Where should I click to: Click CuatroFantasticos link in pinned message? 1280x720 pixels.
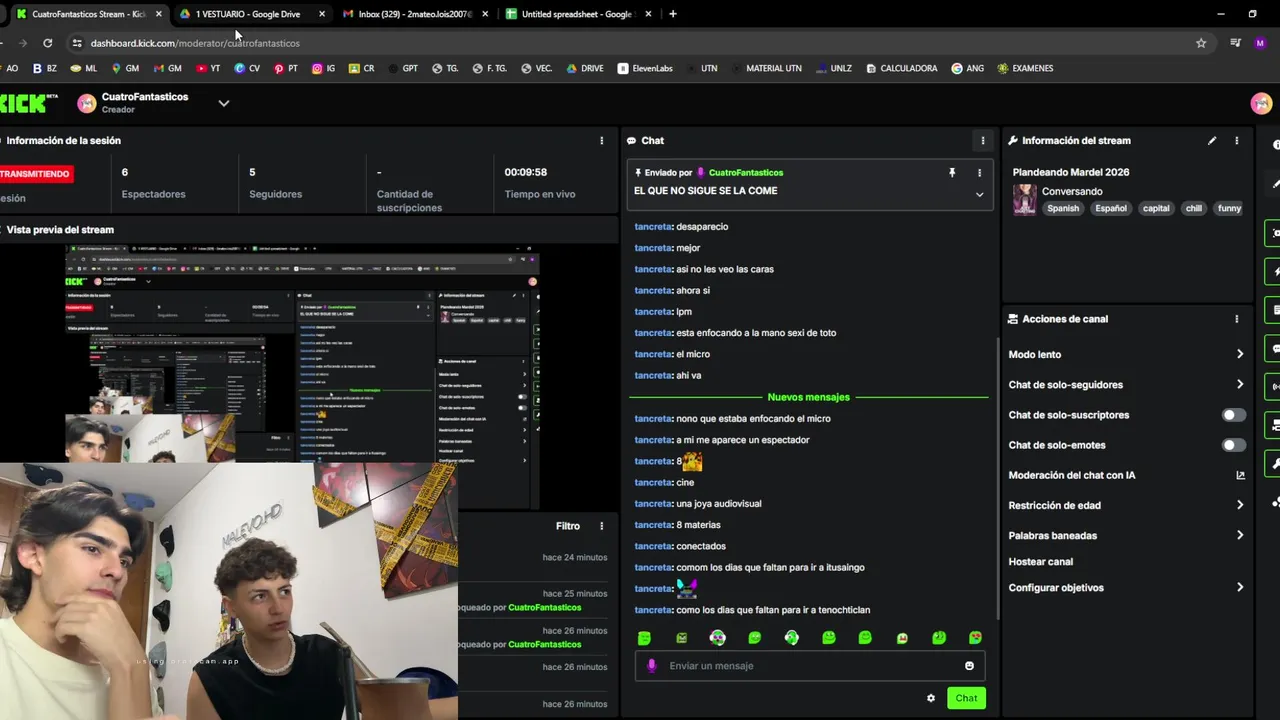coord(745,173)
